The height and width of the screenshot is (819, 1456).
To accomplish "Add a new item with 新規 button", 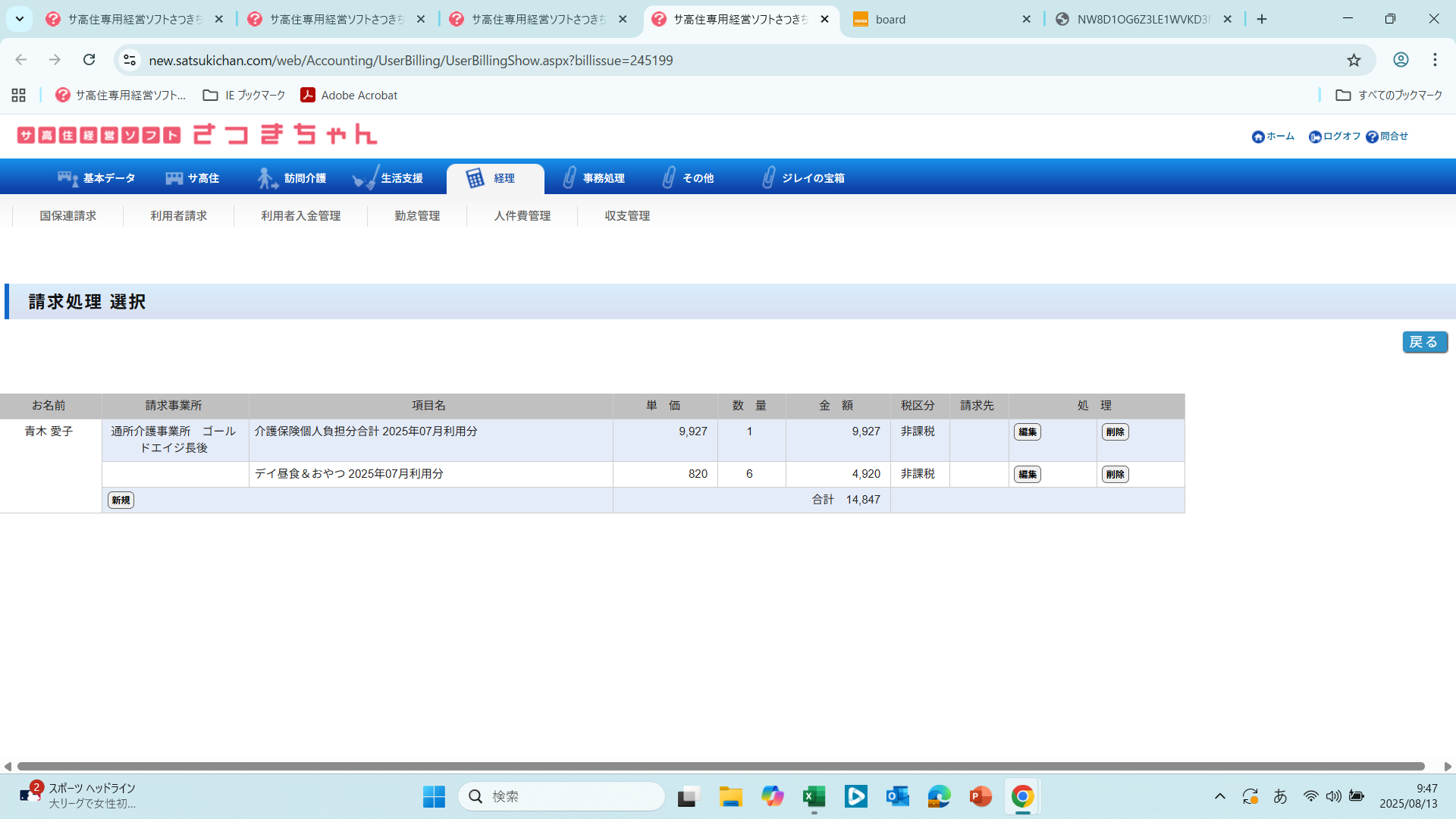I will point(121,500).
